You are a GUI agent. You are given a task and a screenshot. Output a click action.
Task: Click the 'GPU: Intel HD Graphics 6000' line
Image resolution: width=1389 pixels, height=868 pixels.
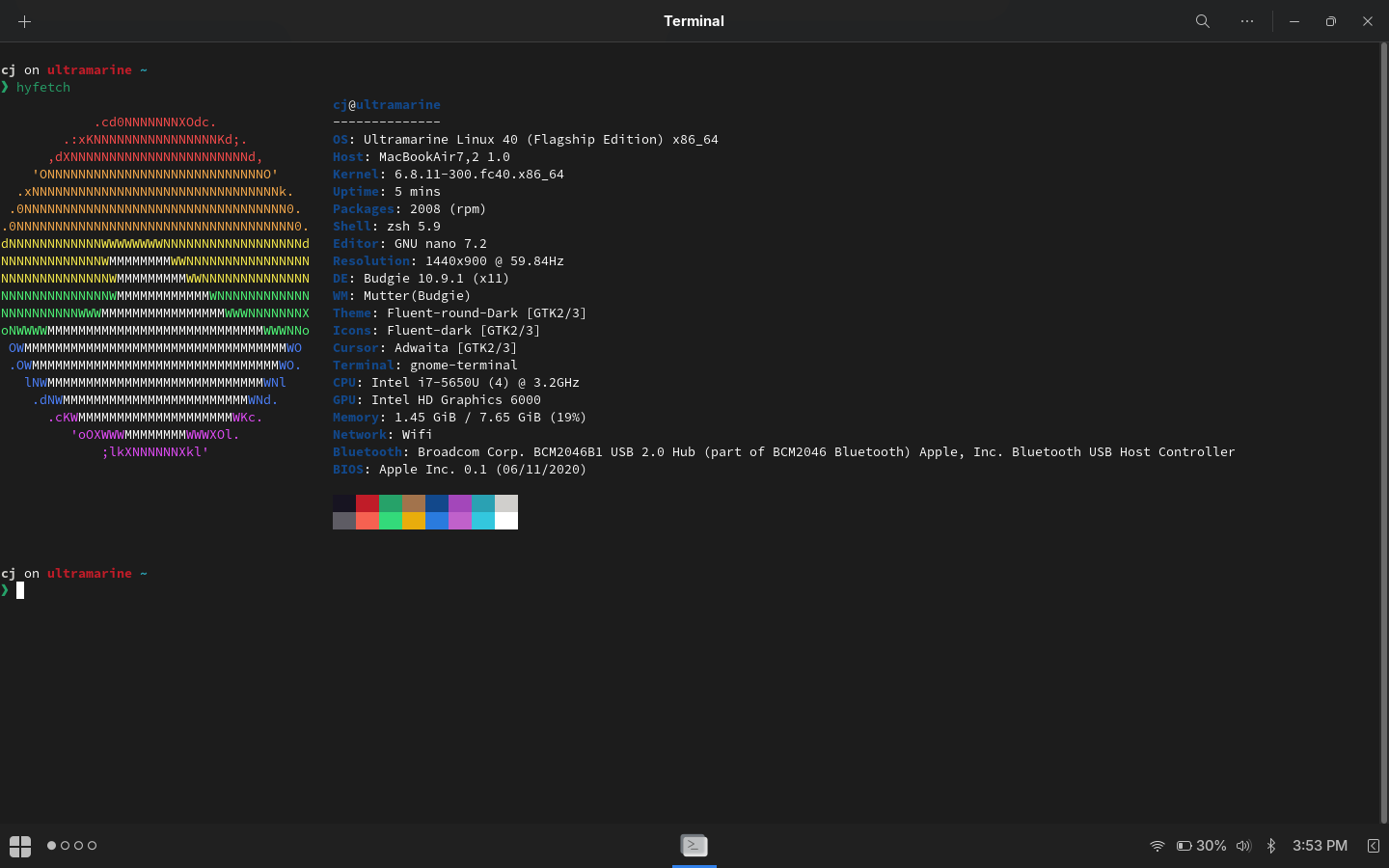pos(437,399)
